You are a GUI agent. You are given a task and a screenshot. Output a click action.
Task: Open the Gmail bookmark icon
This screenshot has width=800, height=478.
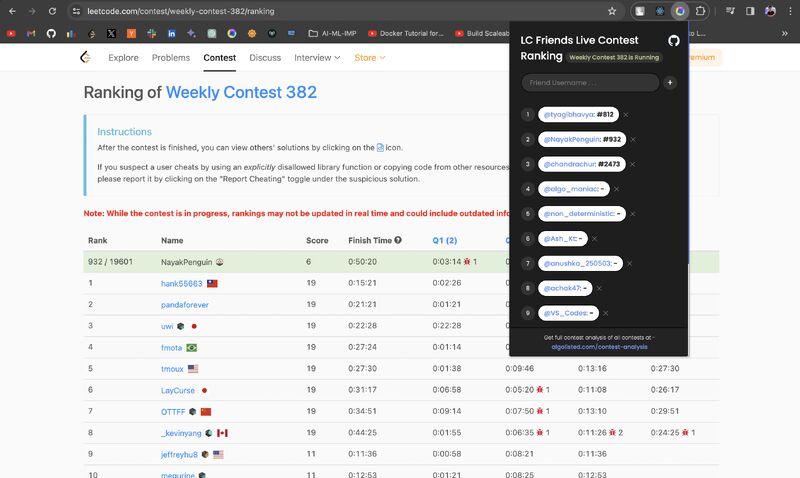[31, 34]
